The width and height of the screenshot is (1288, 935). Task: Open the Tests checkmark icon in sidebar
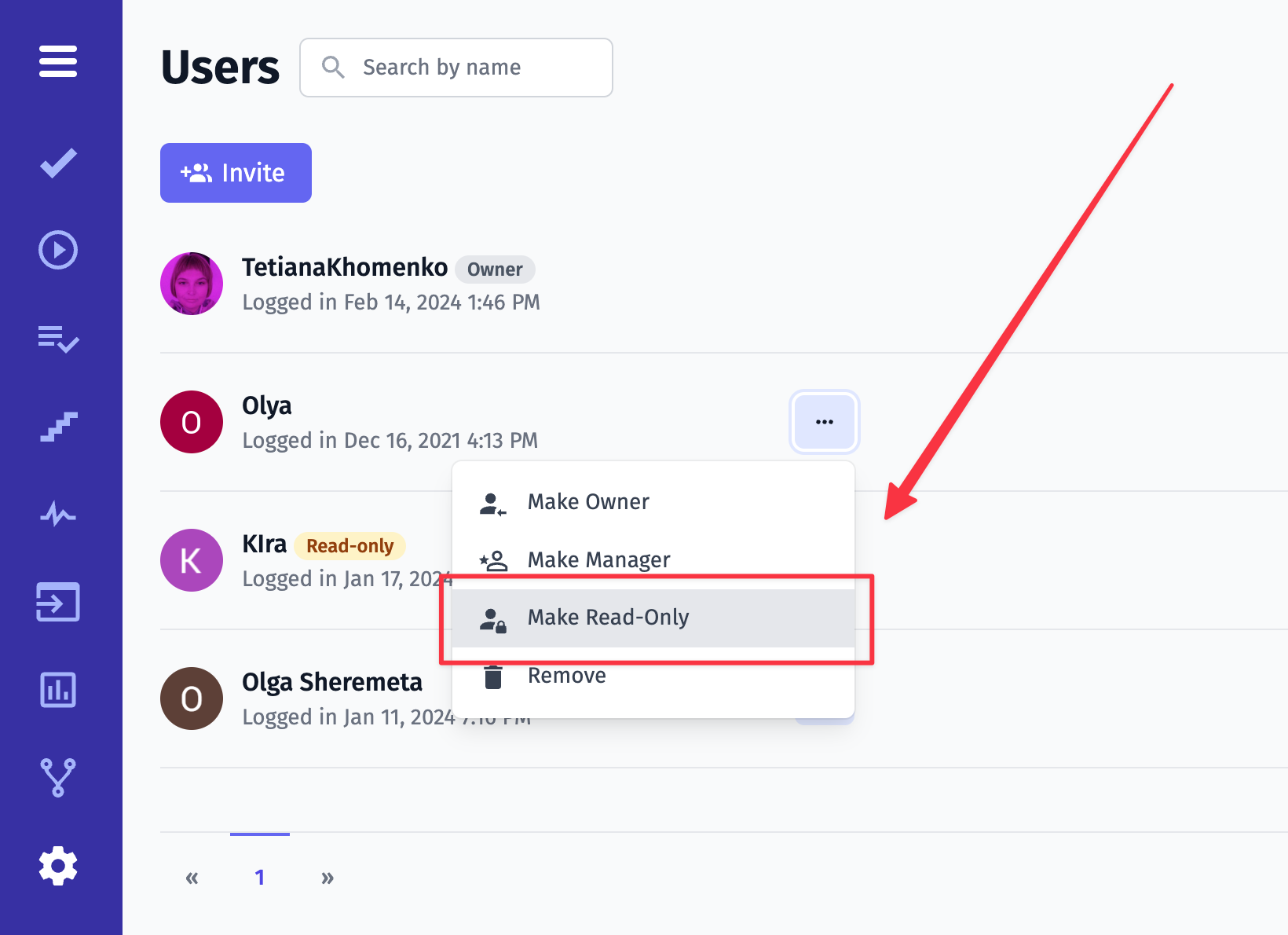tap(58, 163)
